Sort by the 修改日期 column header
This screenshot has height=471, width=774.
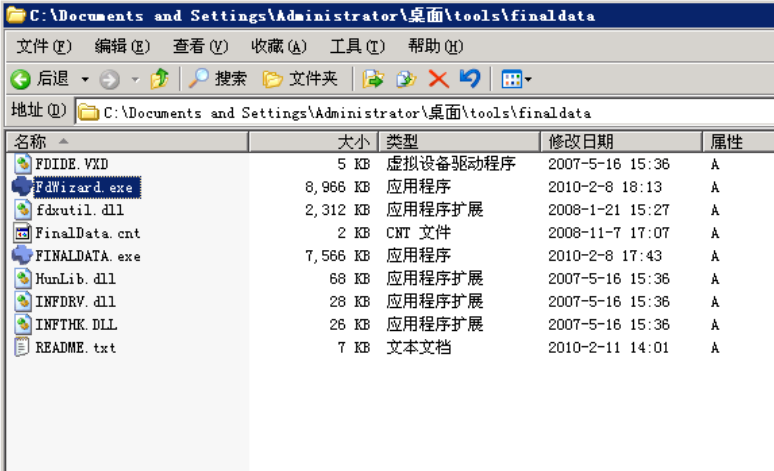[x=621, y=142]
